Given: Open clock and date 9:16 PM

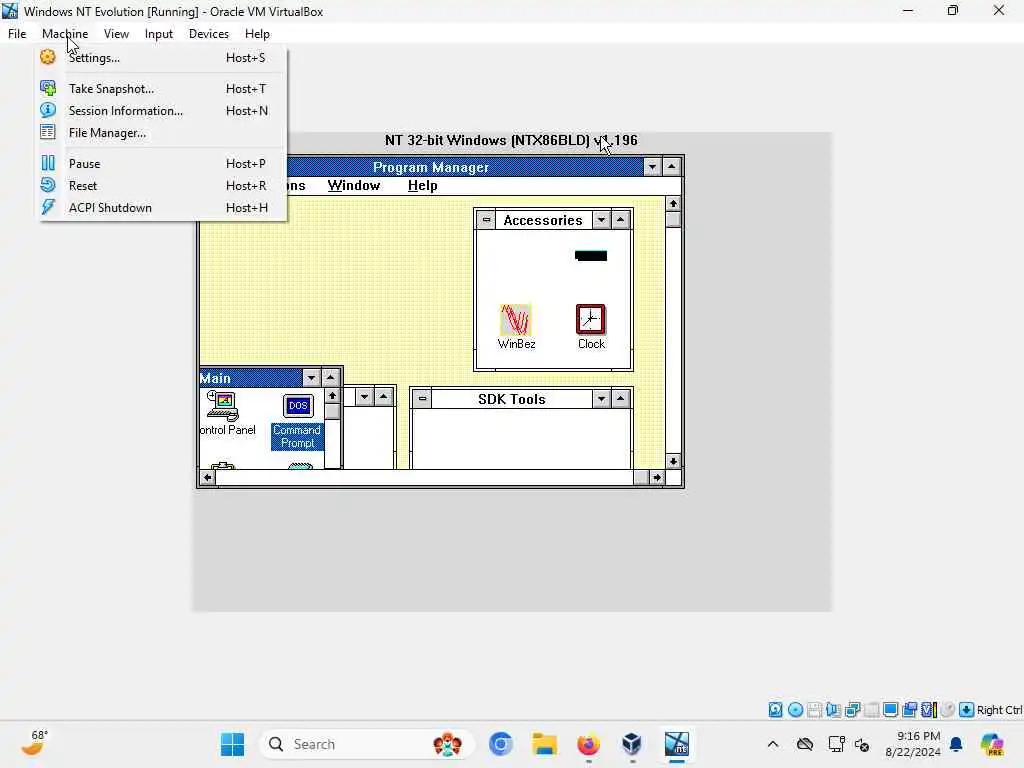Looking at the screenshot, I should tap(913, 744).
